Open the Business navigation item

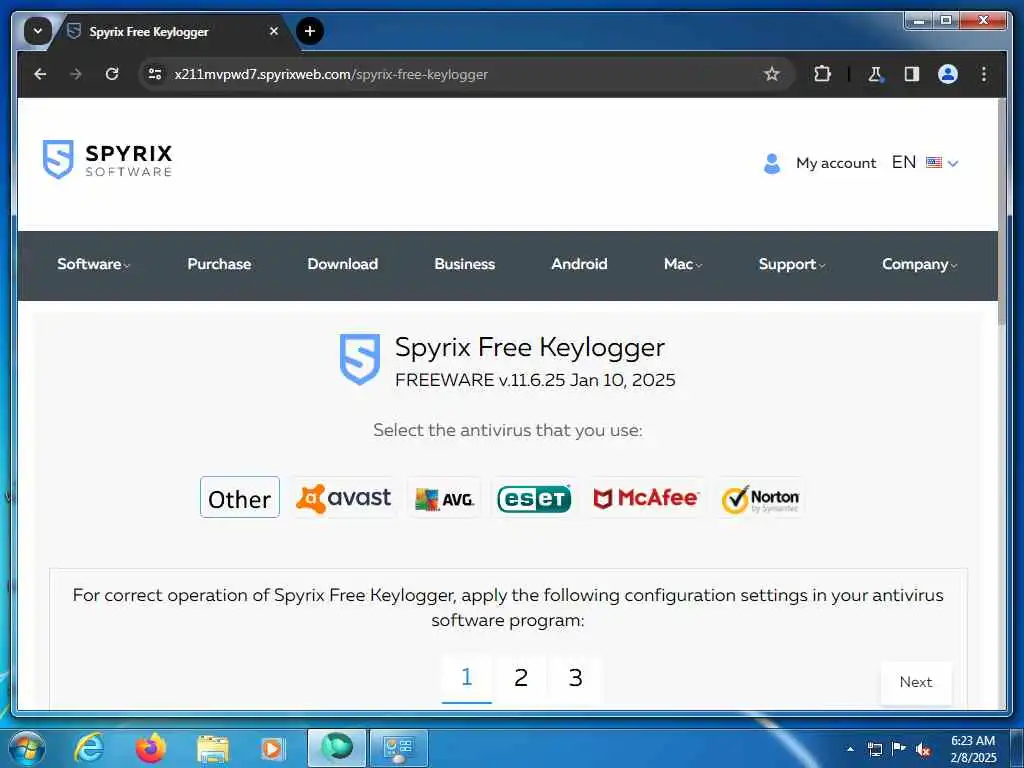coord(464,264)
